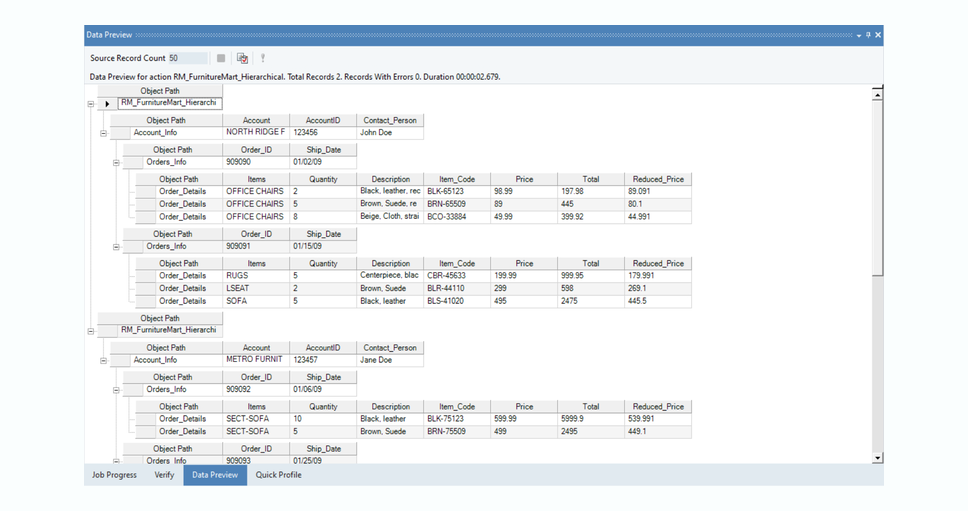
Task: Switch to the Verify tab
Action: click(164, 475)
